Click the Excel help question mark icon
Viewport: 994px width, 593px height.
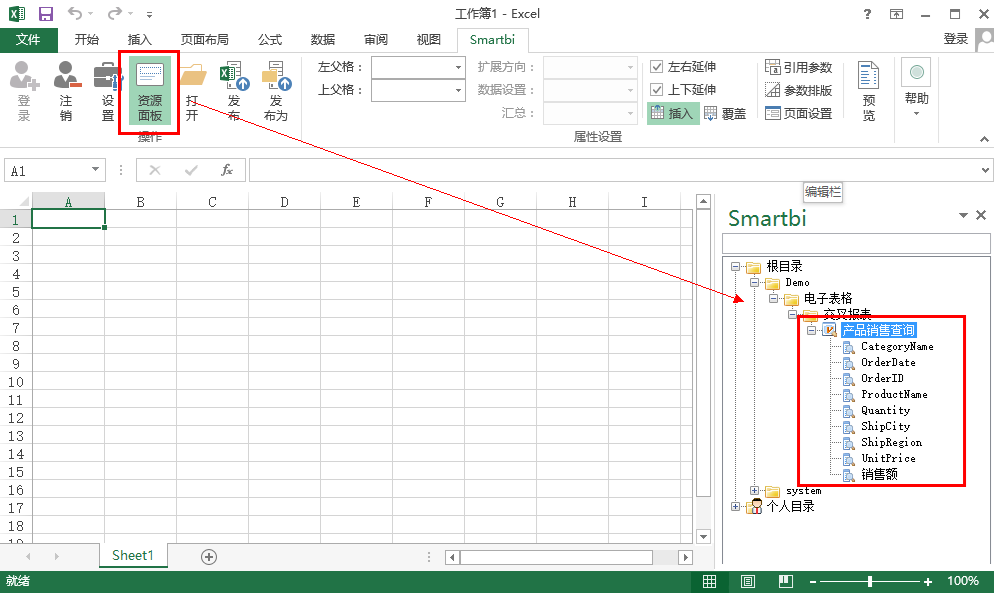[x=867, y=14]
